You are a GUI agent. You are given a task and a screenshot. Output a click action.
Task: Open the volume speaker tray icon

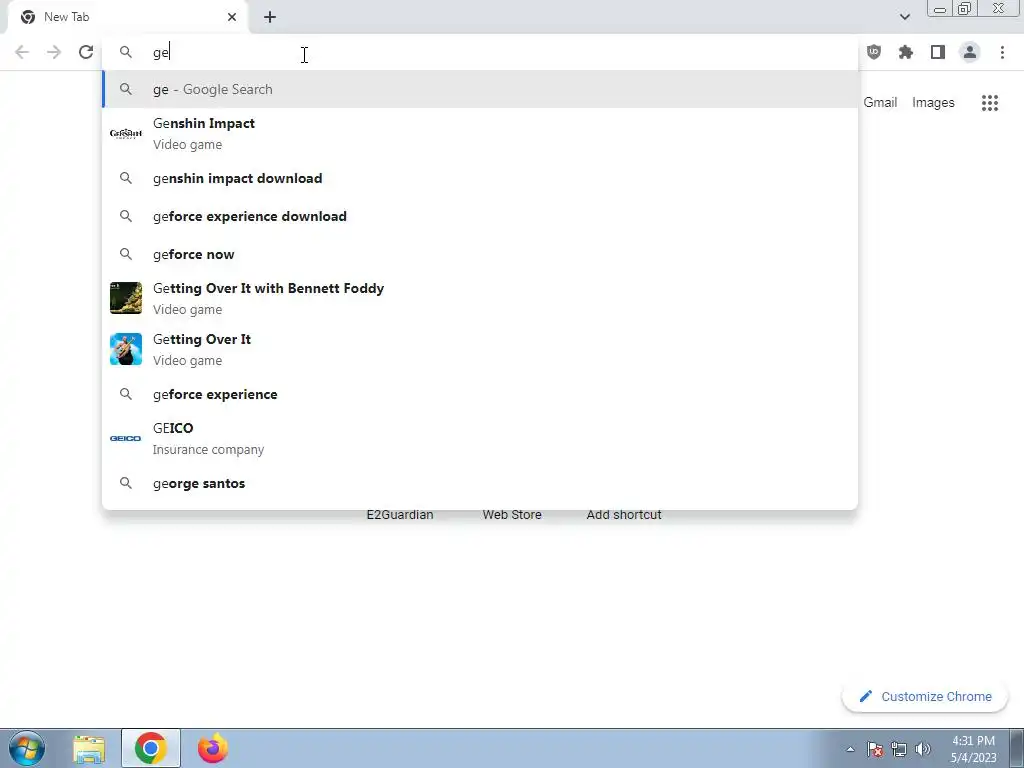[923, 749]
